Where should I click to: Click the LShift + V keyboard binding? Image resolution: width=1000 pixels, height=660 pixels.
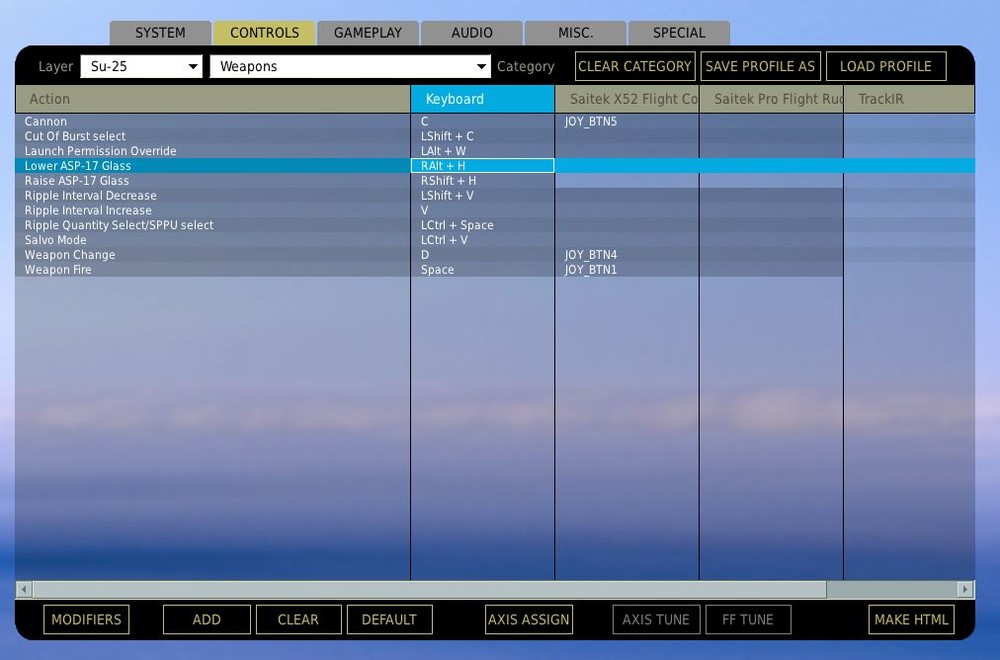(x=483, y=195)
